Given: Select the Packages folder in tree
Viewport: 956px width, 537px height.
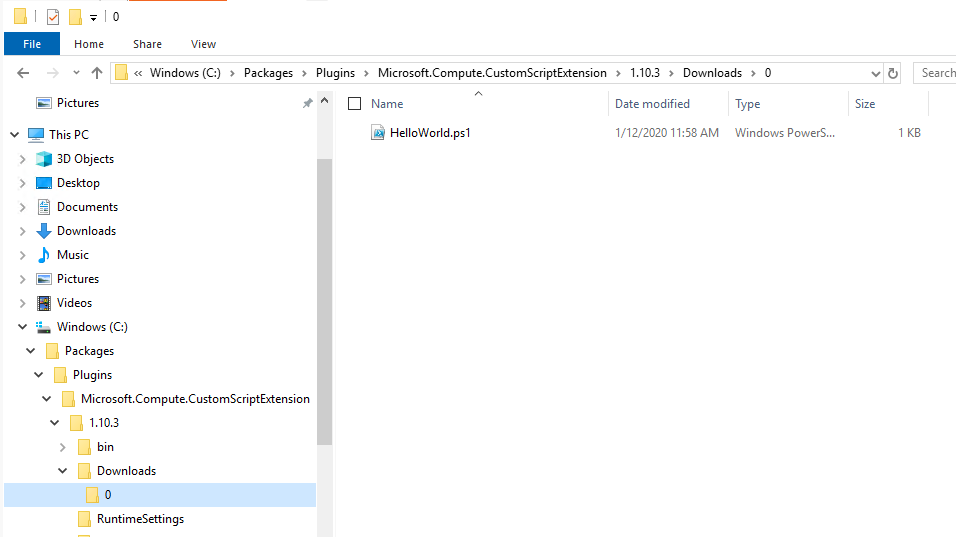Looking at the screenshot, I should [89, 351].
